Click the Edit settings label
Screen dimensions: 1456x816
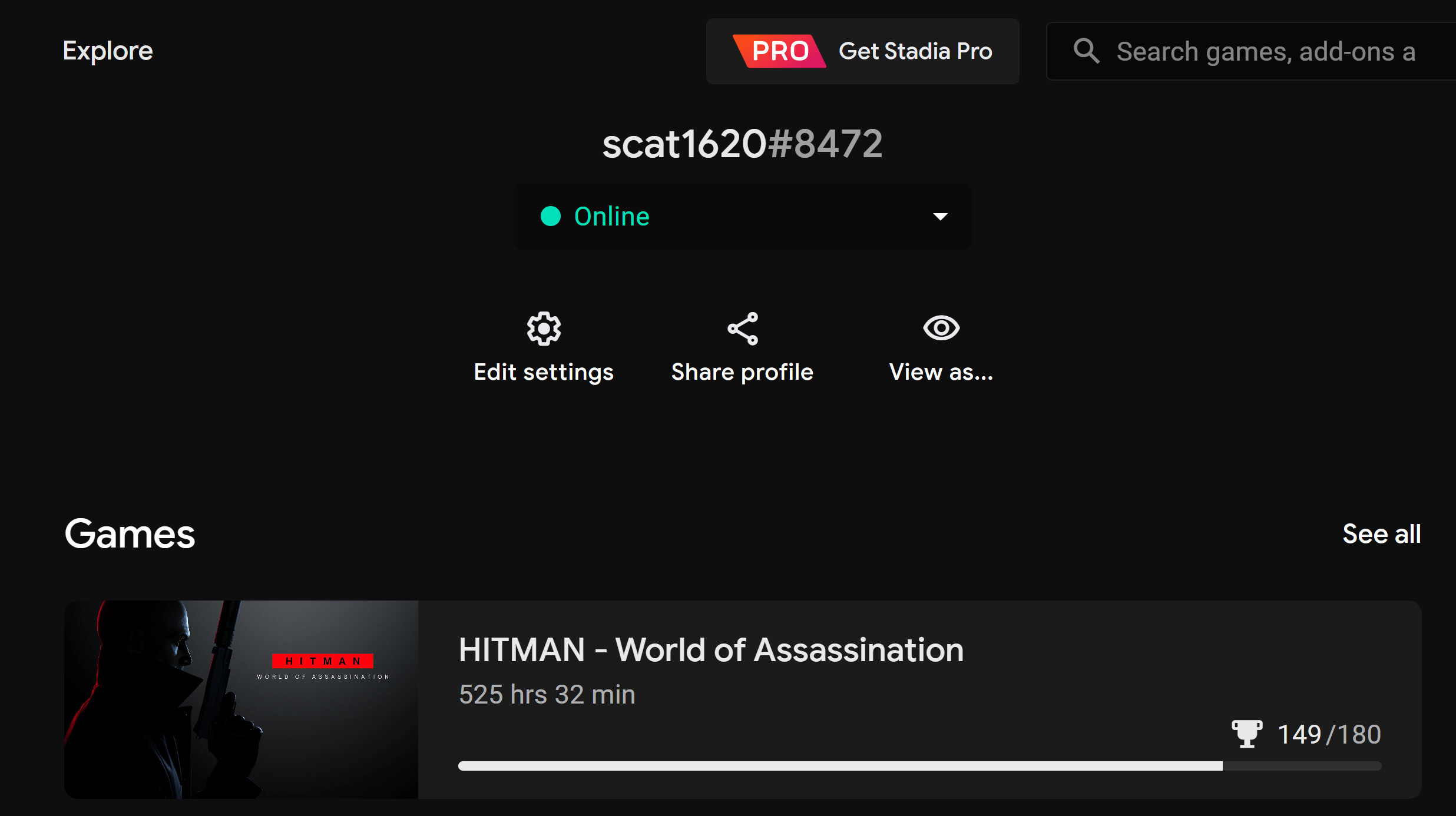[543, 372]
